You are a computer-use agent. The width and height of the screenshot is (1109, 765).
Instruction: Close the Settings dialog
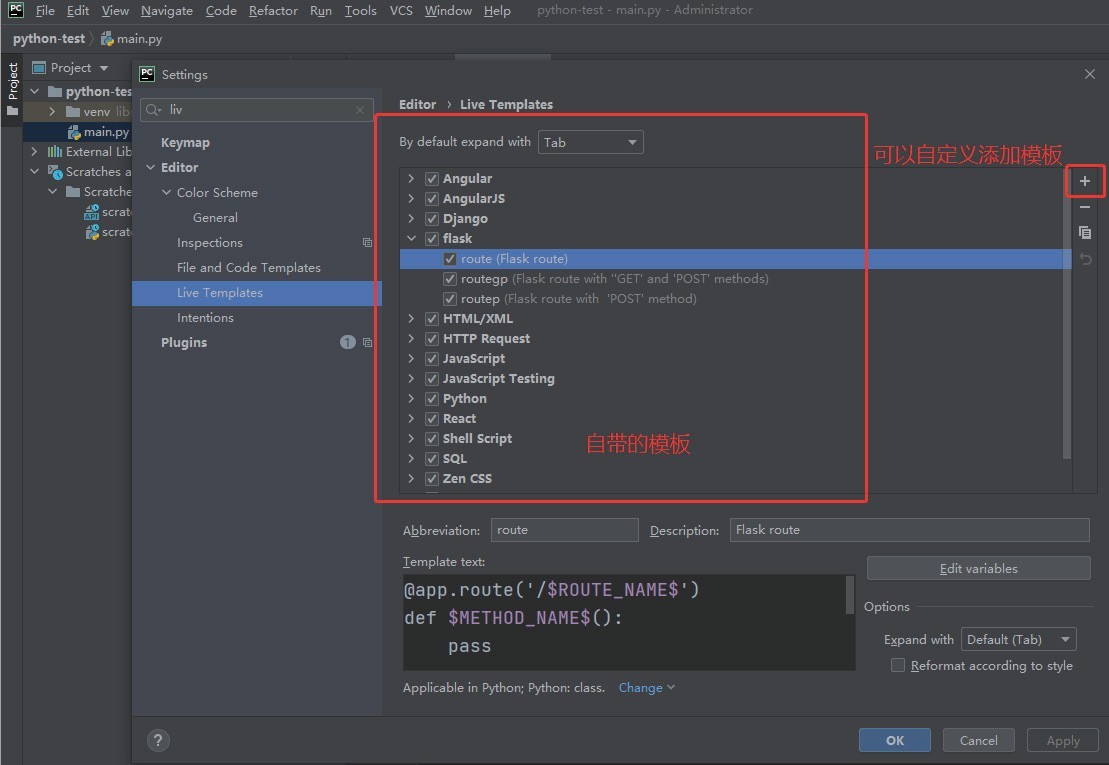1089,74
